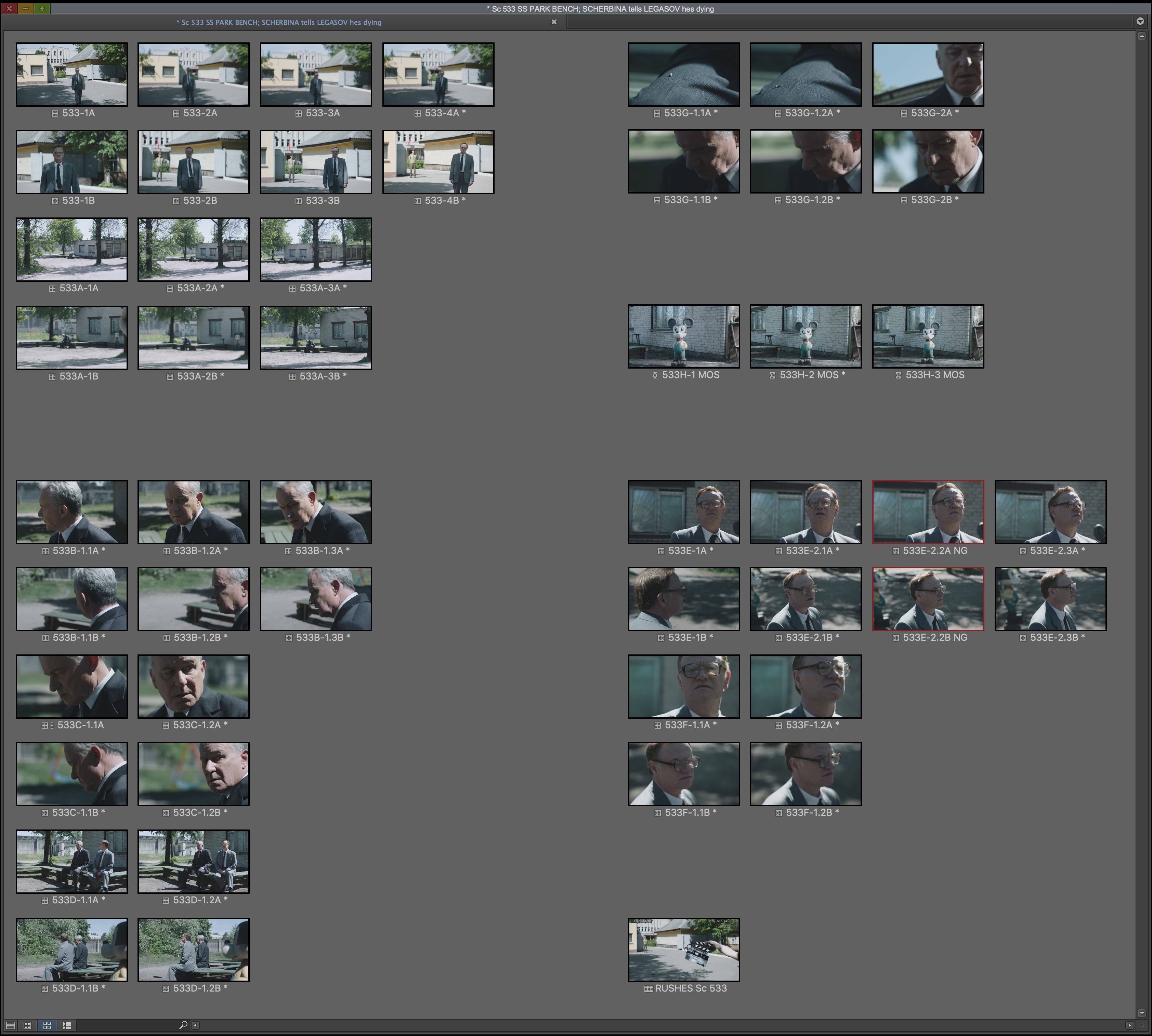Click the clip icon beside 533-1A

coord(55,113)
